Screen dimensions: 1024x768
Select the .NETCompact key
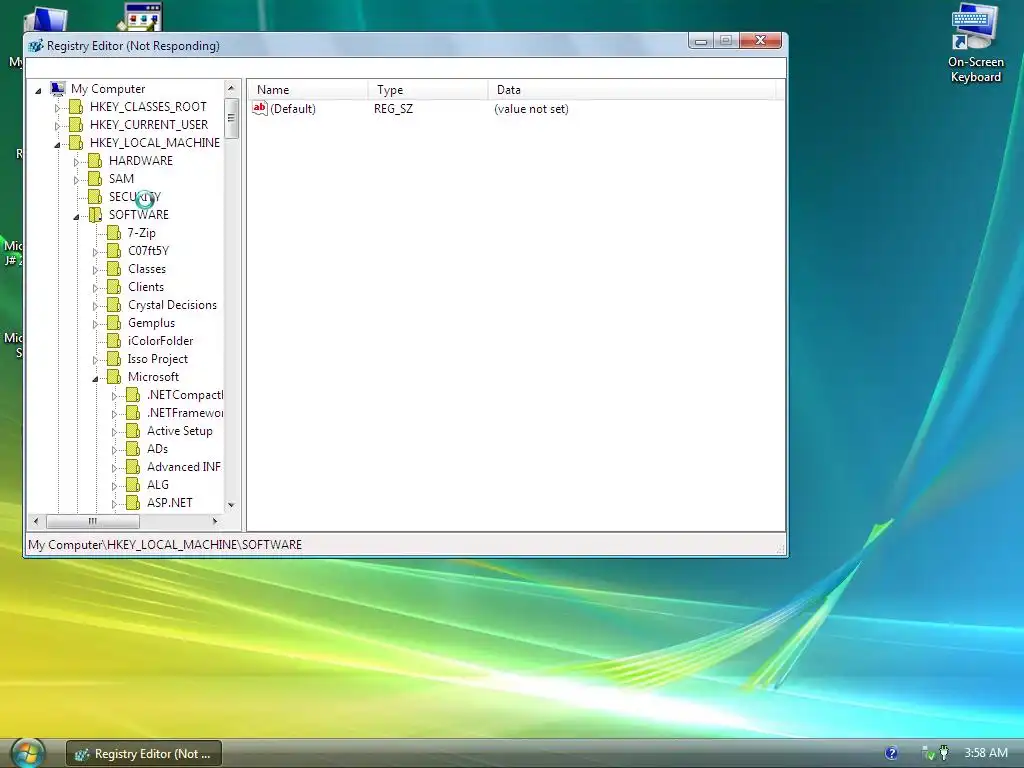[185, 395]
